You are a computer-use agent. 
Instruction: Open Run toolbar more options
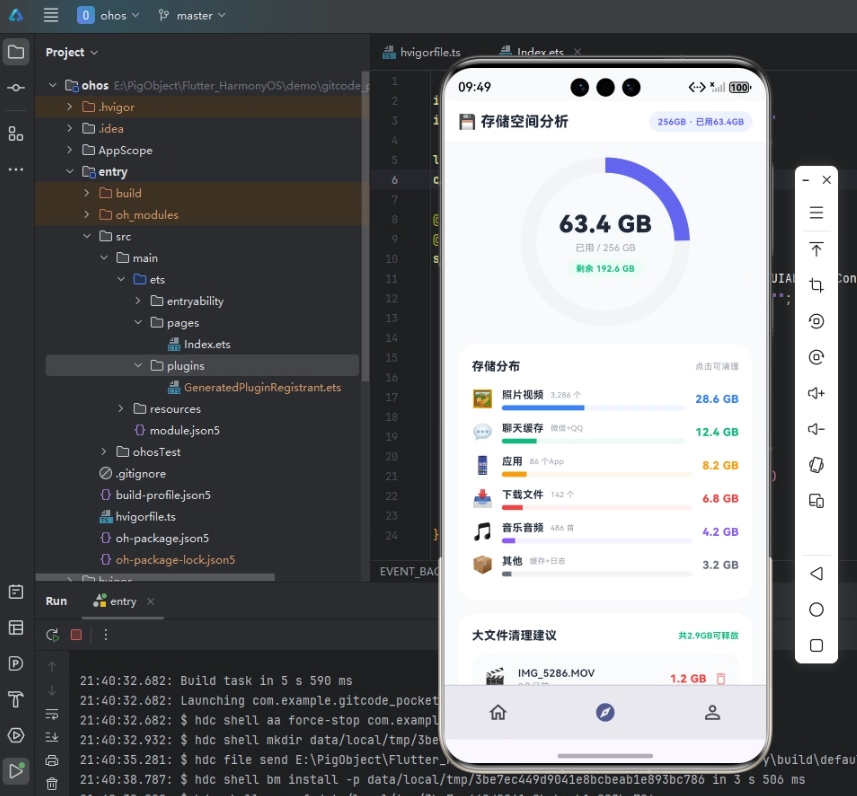click(105, 635)
